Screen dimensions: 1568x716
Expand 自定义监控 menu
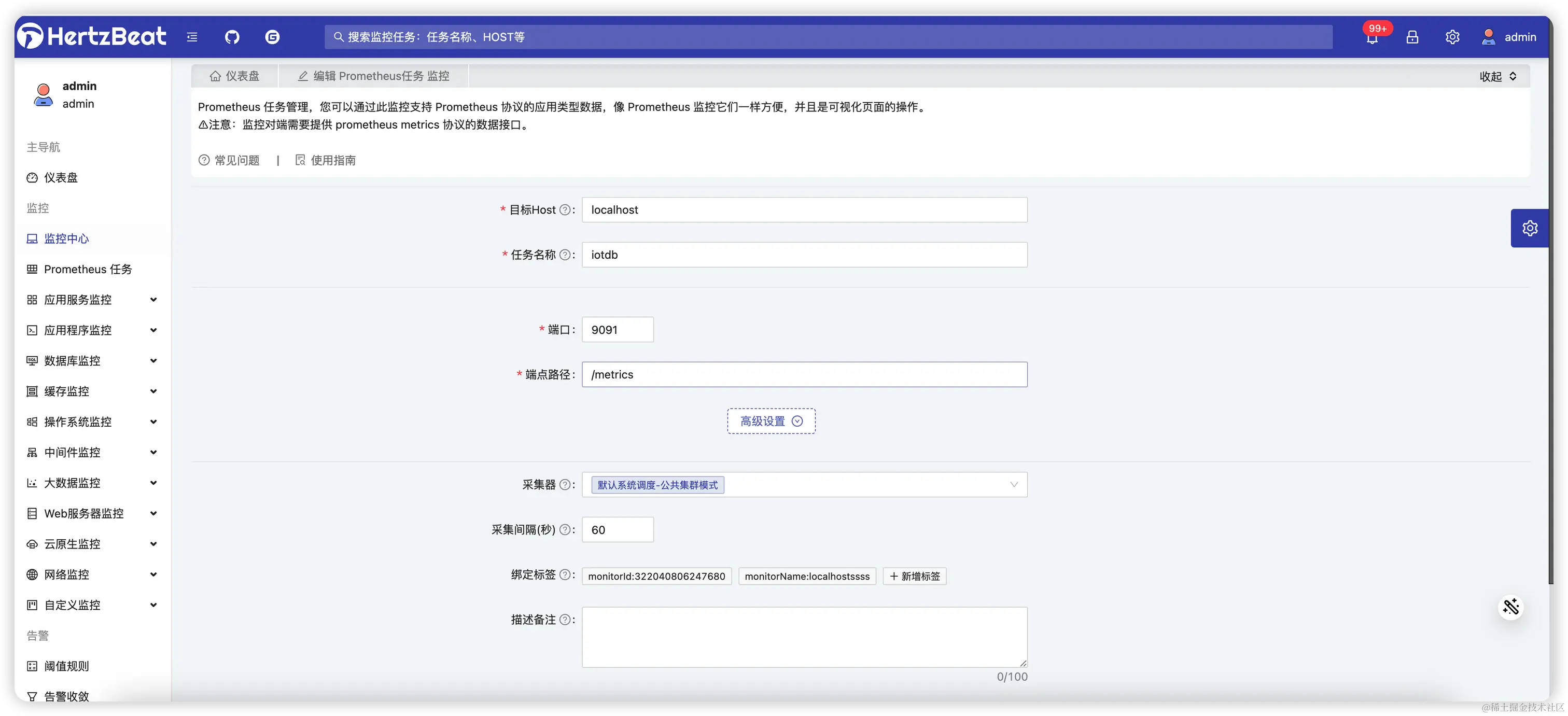[91, 605]
